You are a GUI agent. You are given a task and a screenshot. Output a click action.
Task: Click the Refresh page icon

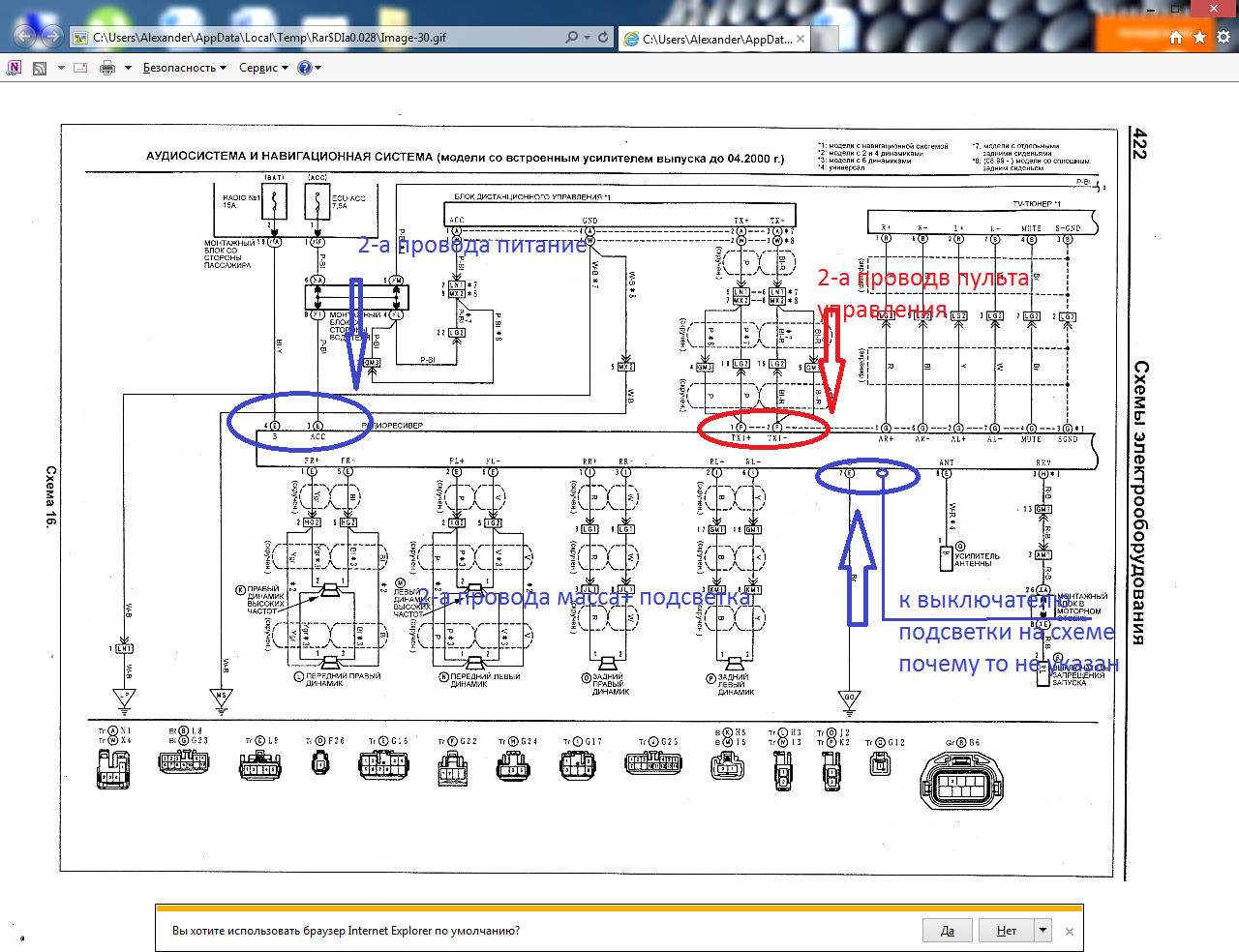click(603, 38)
